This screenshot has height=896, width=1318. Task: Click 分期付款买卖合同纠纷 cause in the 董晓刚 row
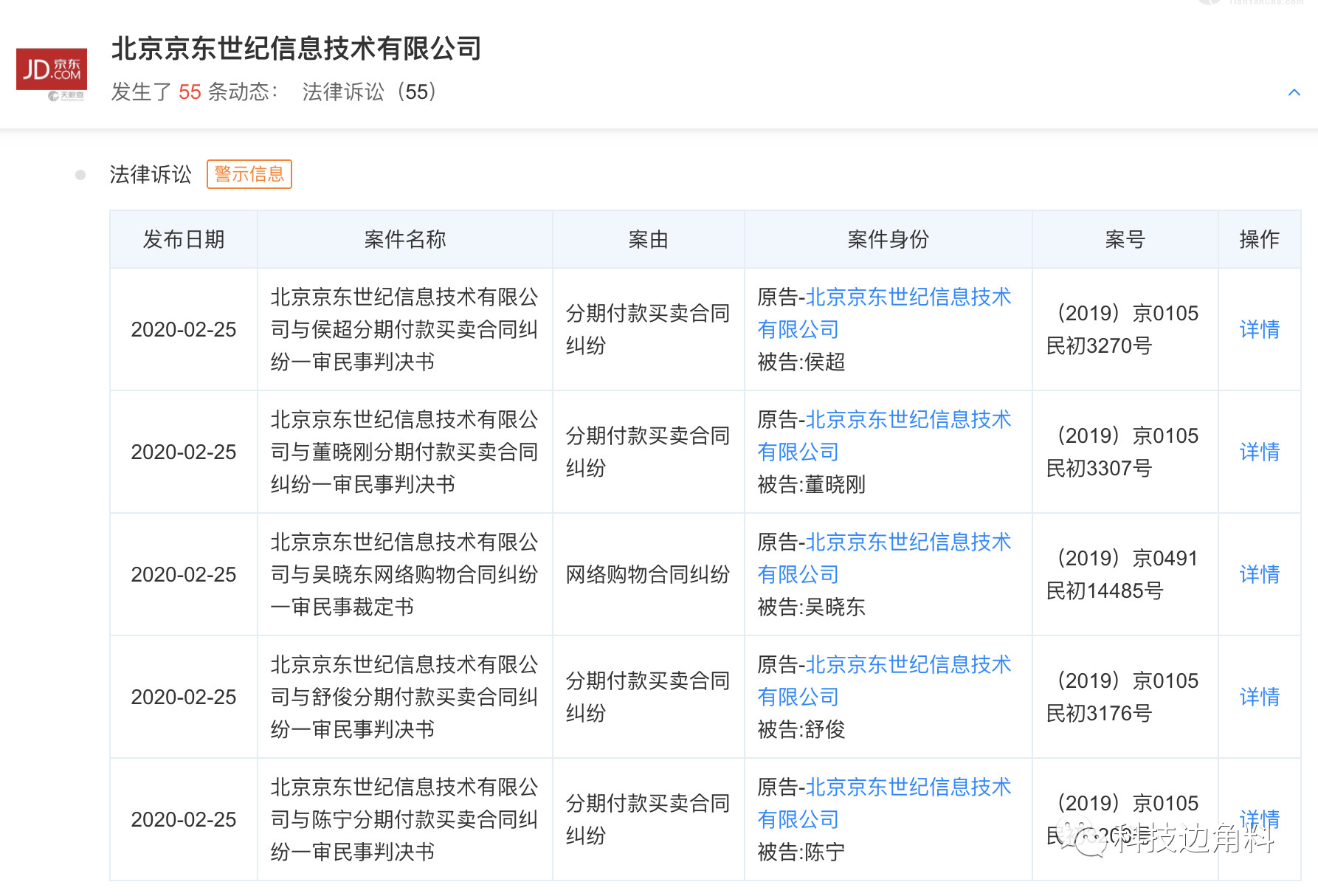pyautogui.click(x=648, y=452)
